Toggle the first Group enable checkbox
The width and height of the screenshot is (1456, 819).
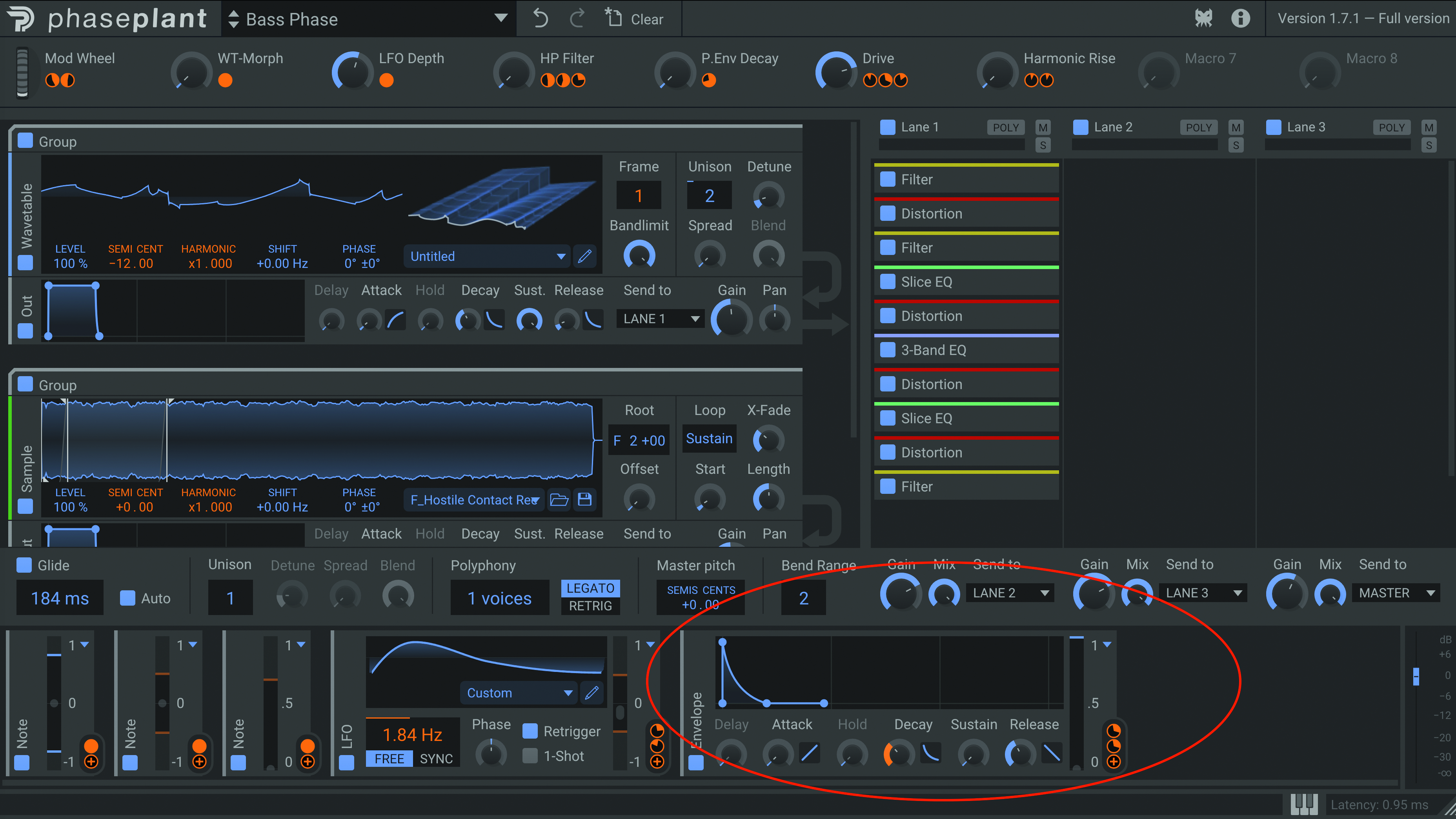pos(25,140)
